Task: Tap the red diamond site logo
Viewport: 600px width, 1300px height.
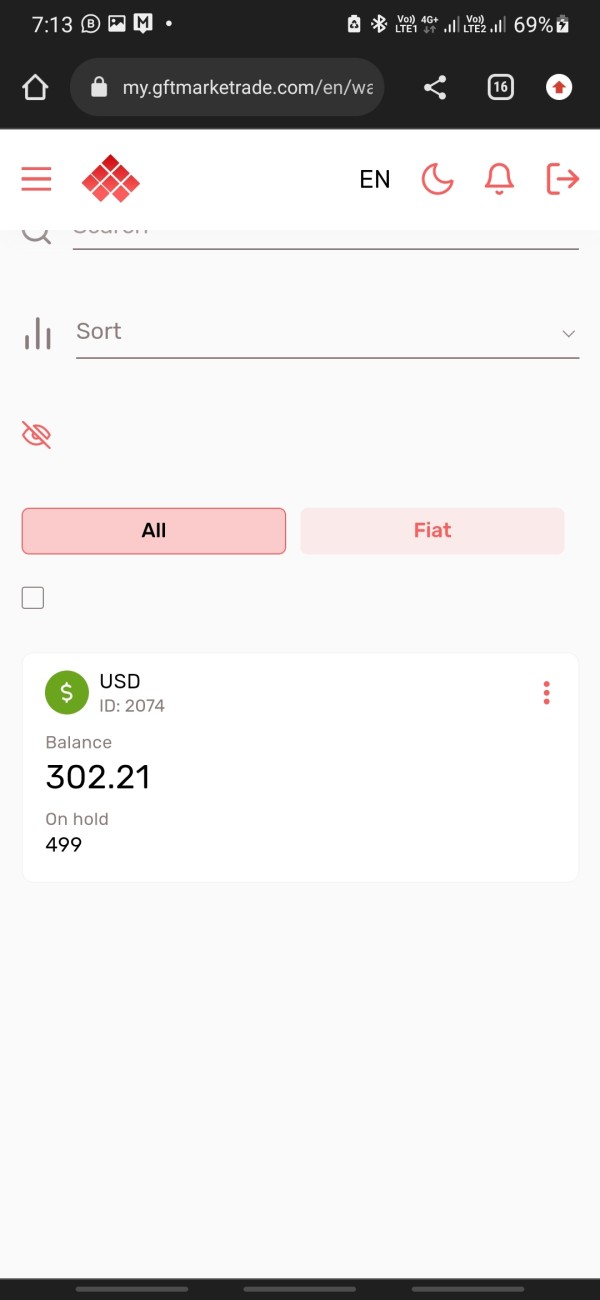Action: click(x=110, y=179)
